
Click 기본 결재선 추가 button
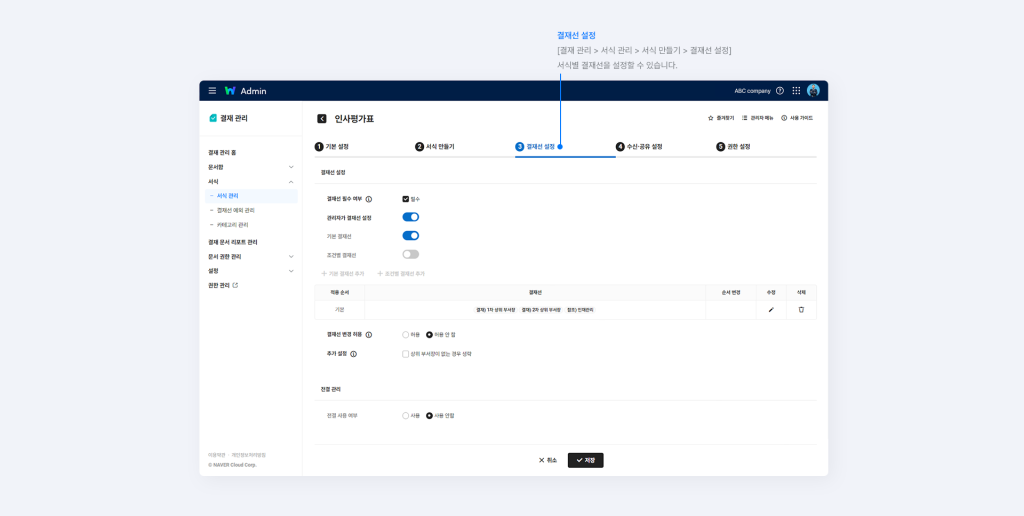tap(343, 274)
